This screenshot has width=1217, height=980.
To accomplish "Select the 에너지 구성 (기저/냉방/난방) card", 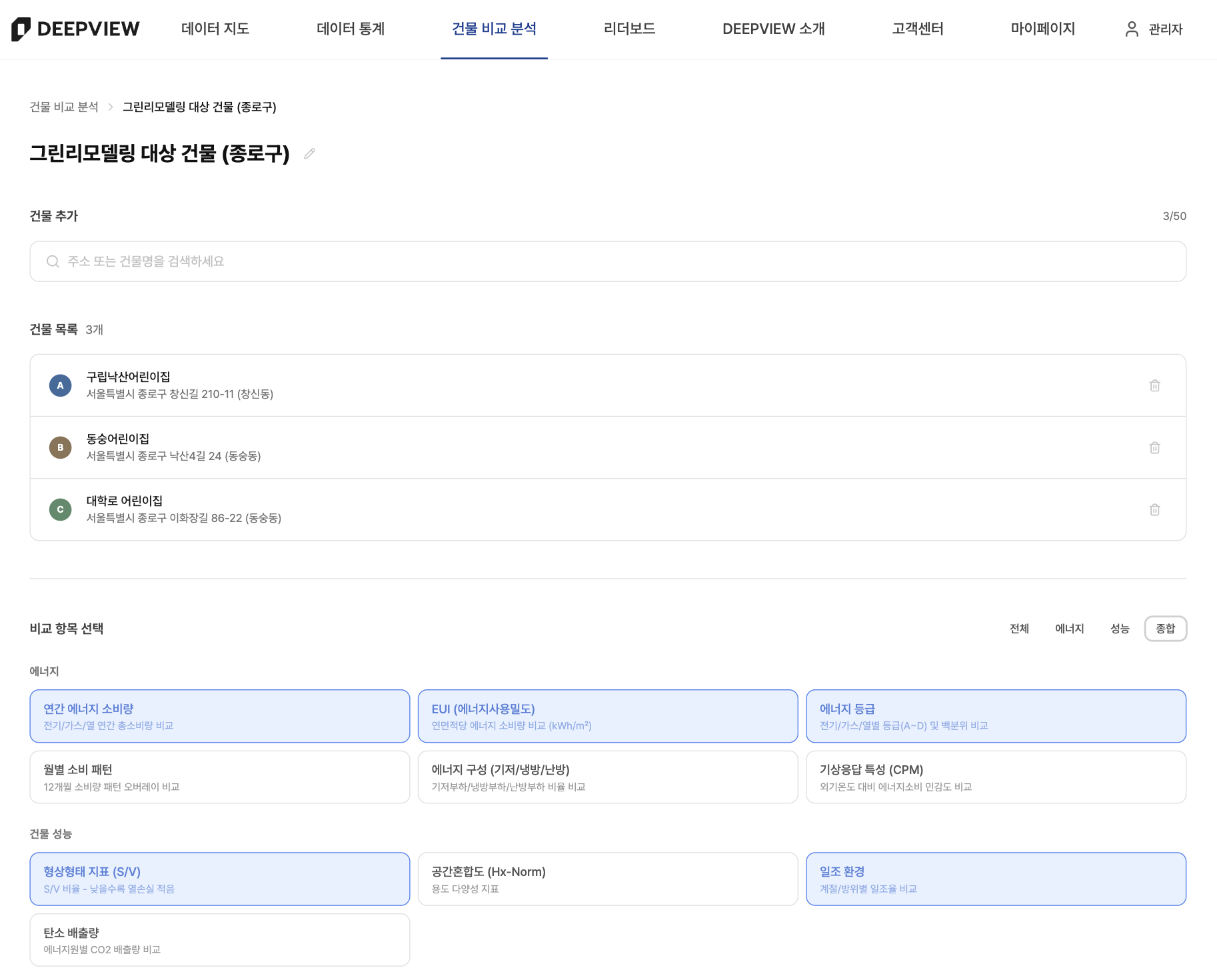I will tap(608, 777).
